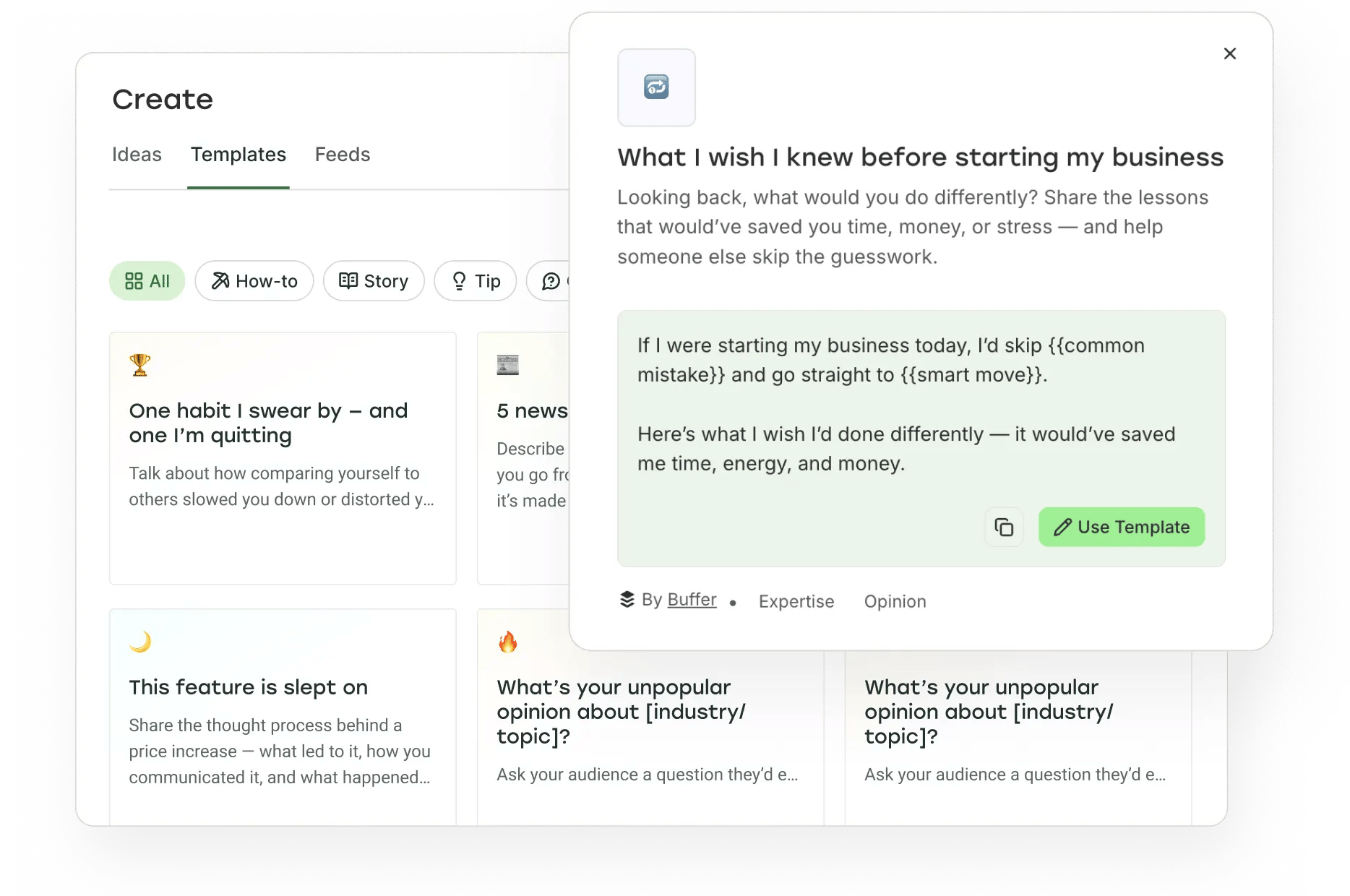1350x896 pixels.
Task: Apply the Tip filter chip
Action: click(x=475, y=281)
